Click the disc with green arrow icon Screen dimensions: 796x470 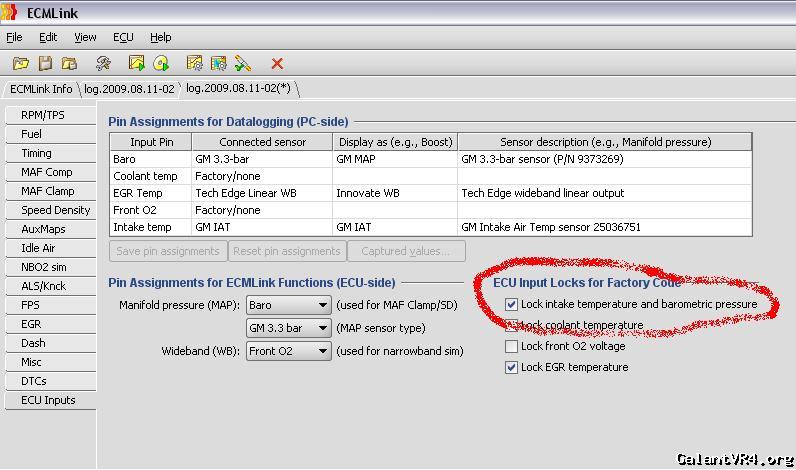[161, 63]
